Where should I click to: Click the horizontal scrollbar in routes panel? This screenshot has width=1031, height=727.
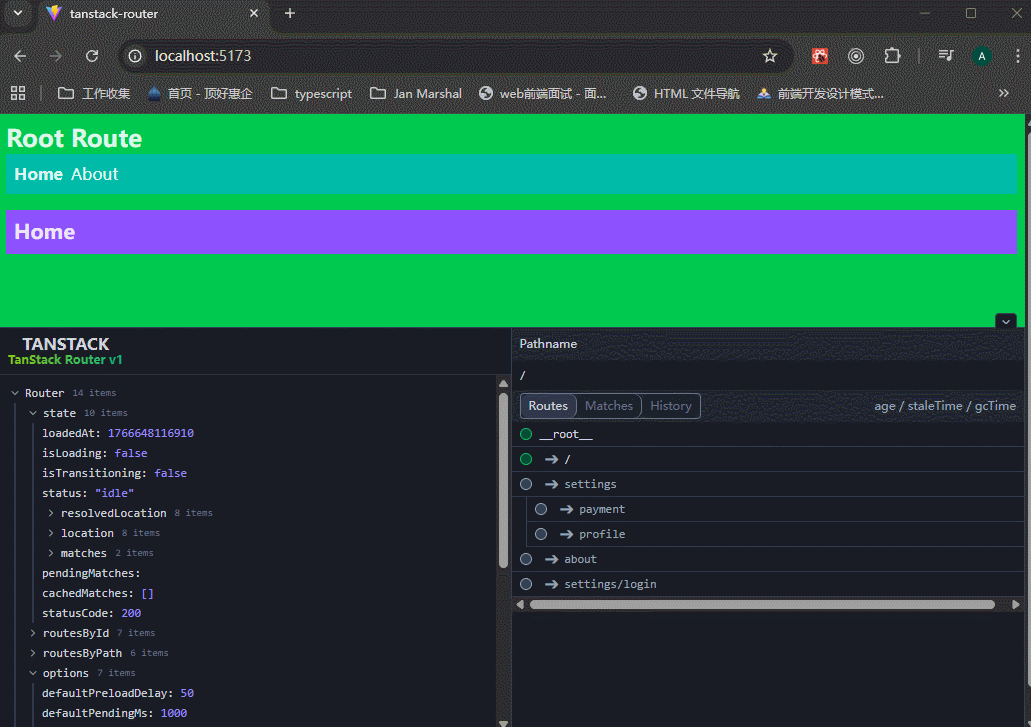click(761, 604)
